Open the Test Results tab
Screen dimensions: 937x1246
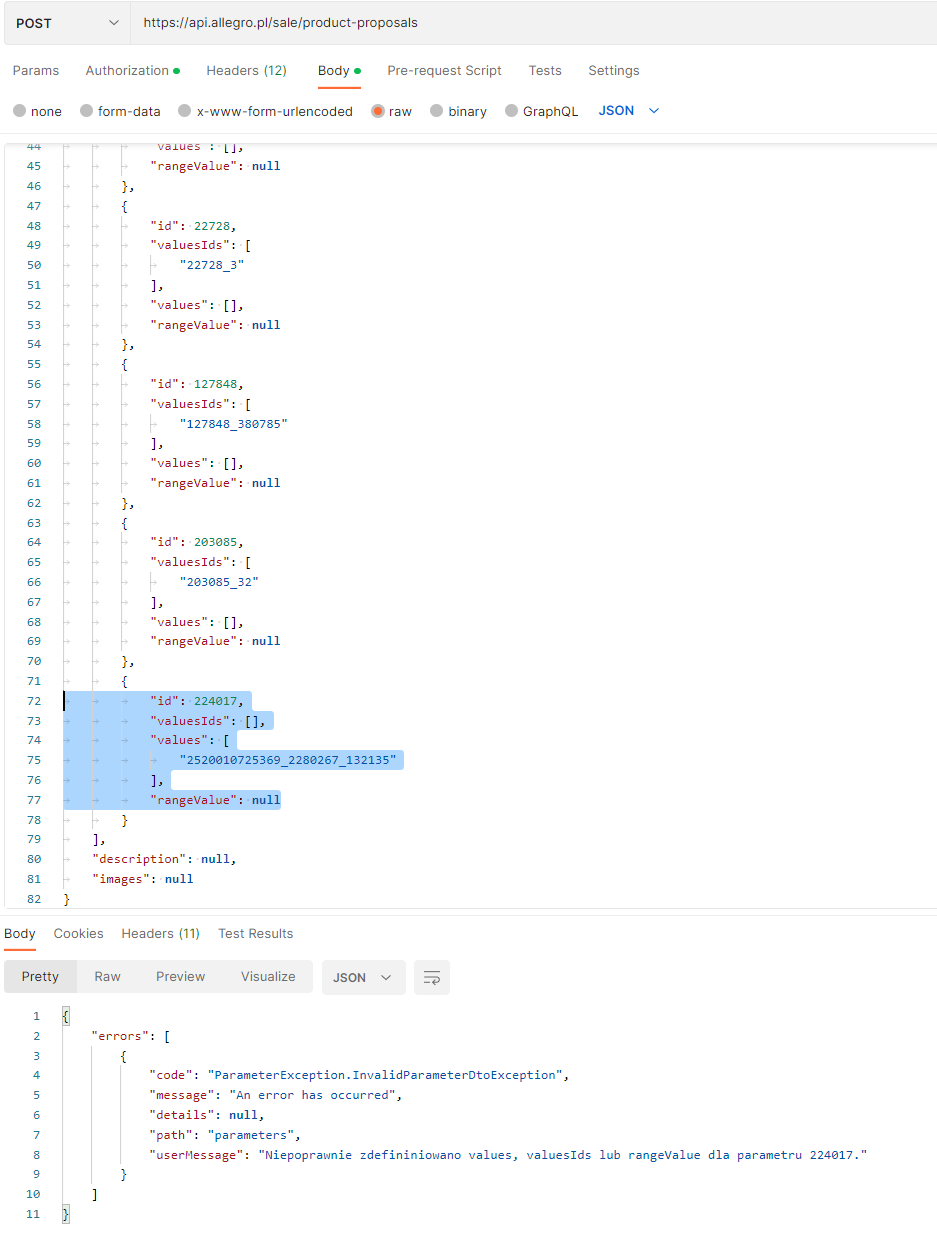255,933
